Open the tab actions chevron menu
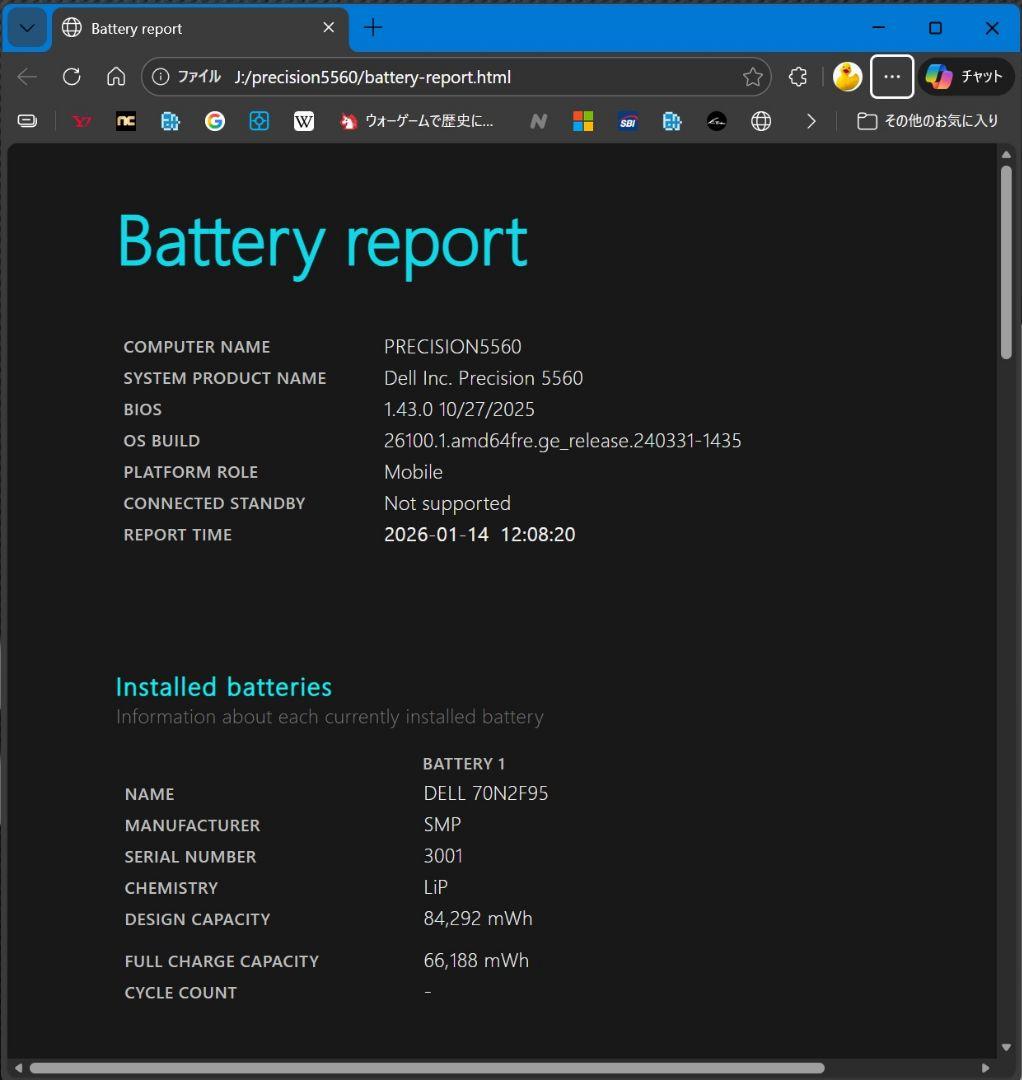Image resolution: width=1022 pixels, height=1080 pixels. pyautogui.click(x=27, y=28)
